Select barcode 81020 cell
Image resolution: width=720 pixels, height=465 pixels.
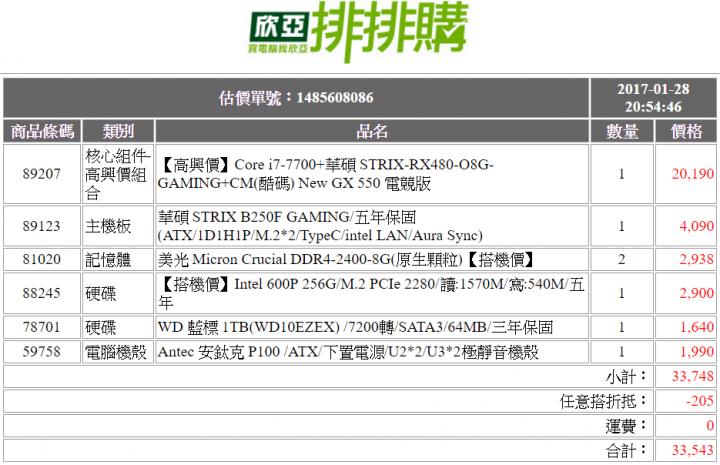pos(42,259)
